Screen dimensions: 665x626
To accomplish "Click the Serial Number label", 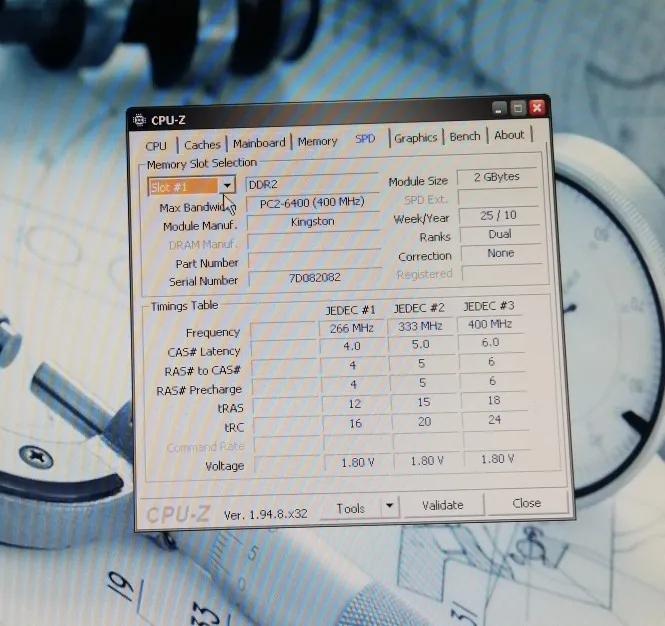I will pyautogui.click(x=204, y=282).
